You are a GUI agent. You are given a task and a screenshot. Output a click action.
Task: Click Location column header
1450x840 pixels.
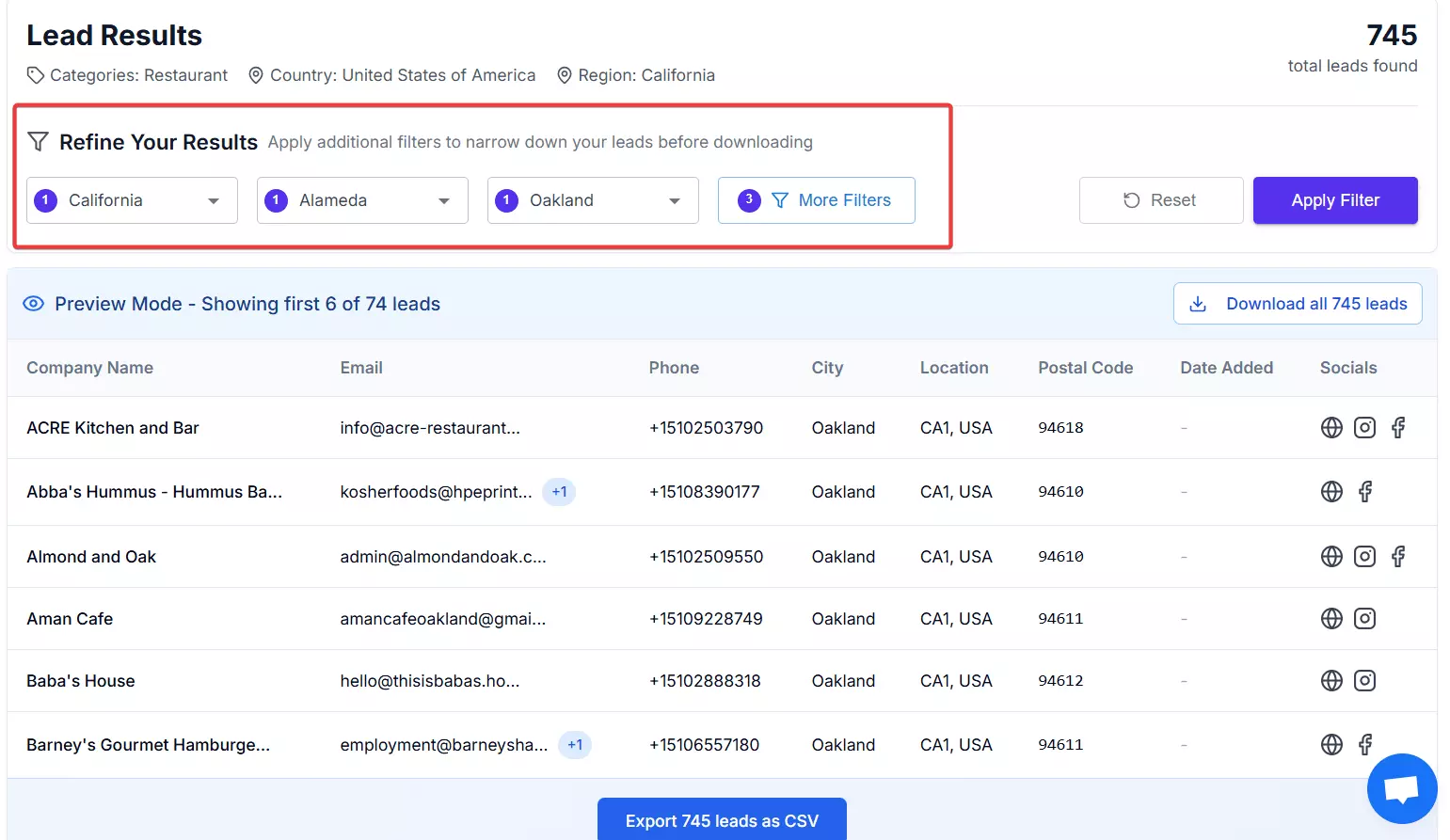(x=954, y=368)
